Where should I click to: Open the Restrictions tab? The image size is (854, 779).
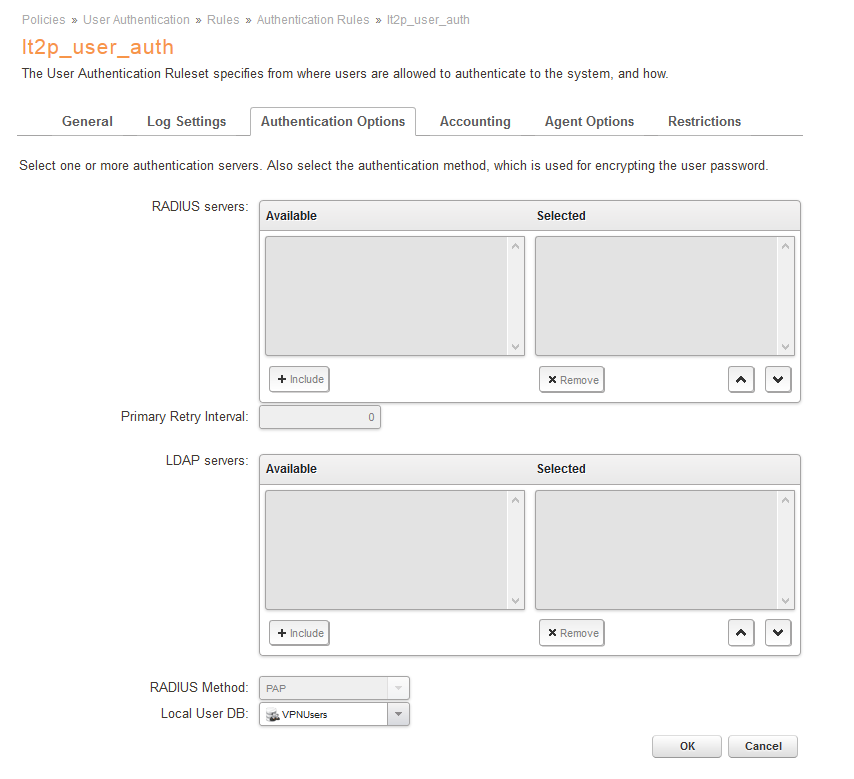(x=704, y=121)
